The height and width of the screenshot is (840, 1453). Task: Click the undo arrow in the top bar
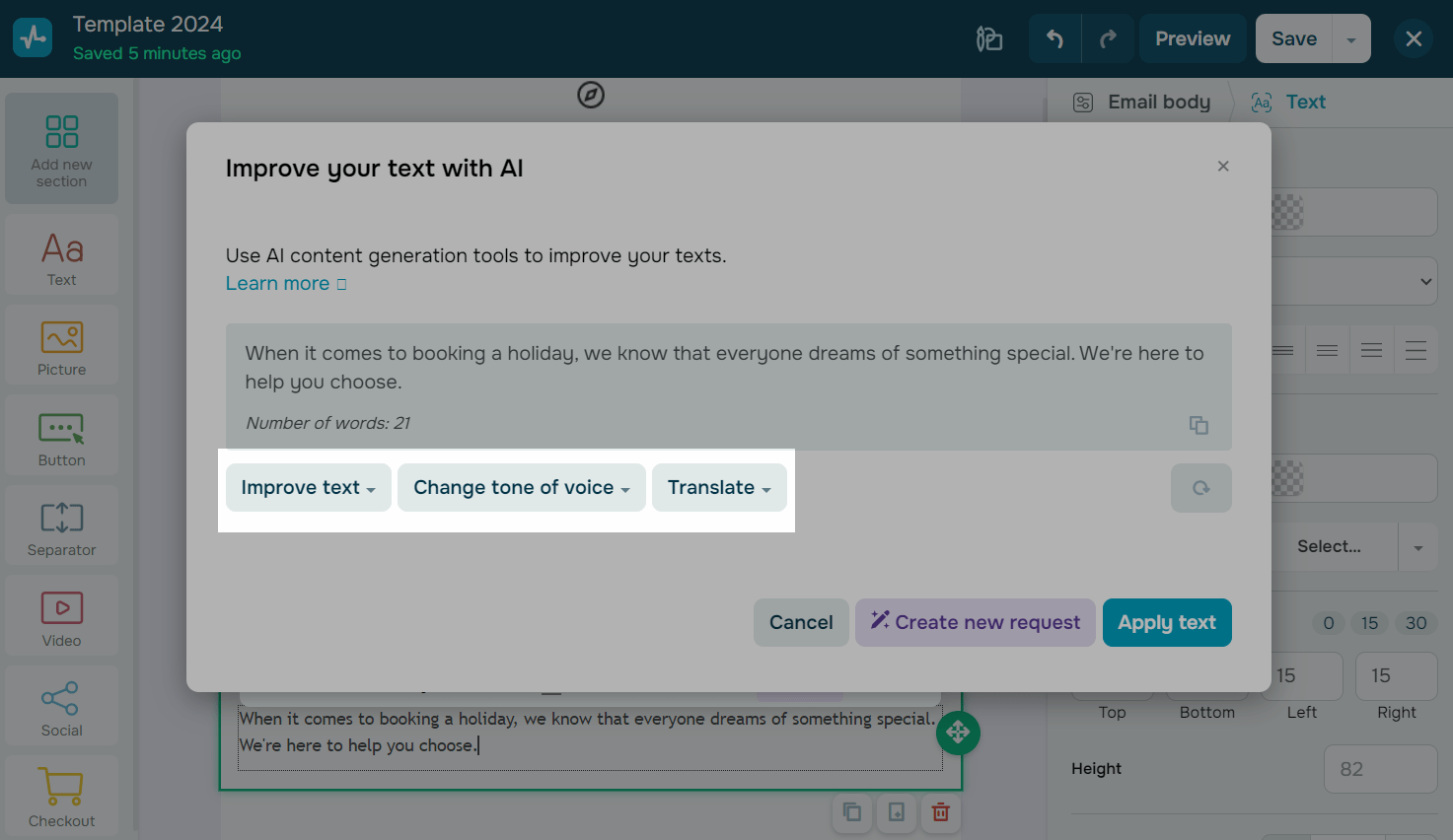(1054, 38)
